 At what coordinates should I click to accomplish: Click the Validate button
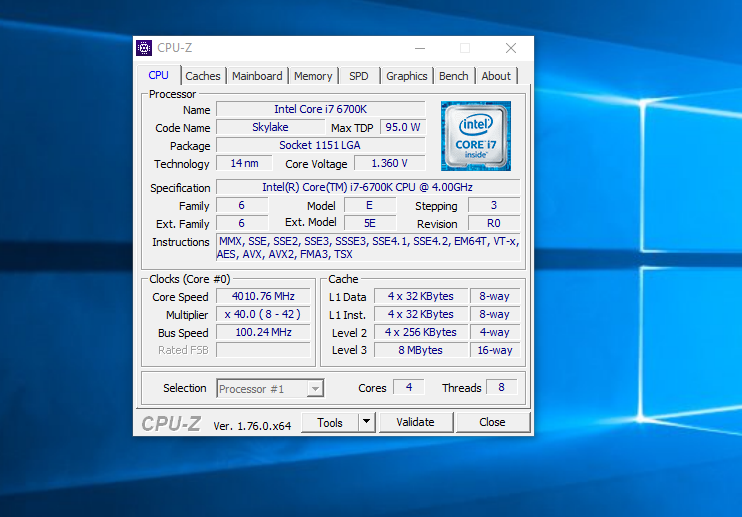(415, 422)
